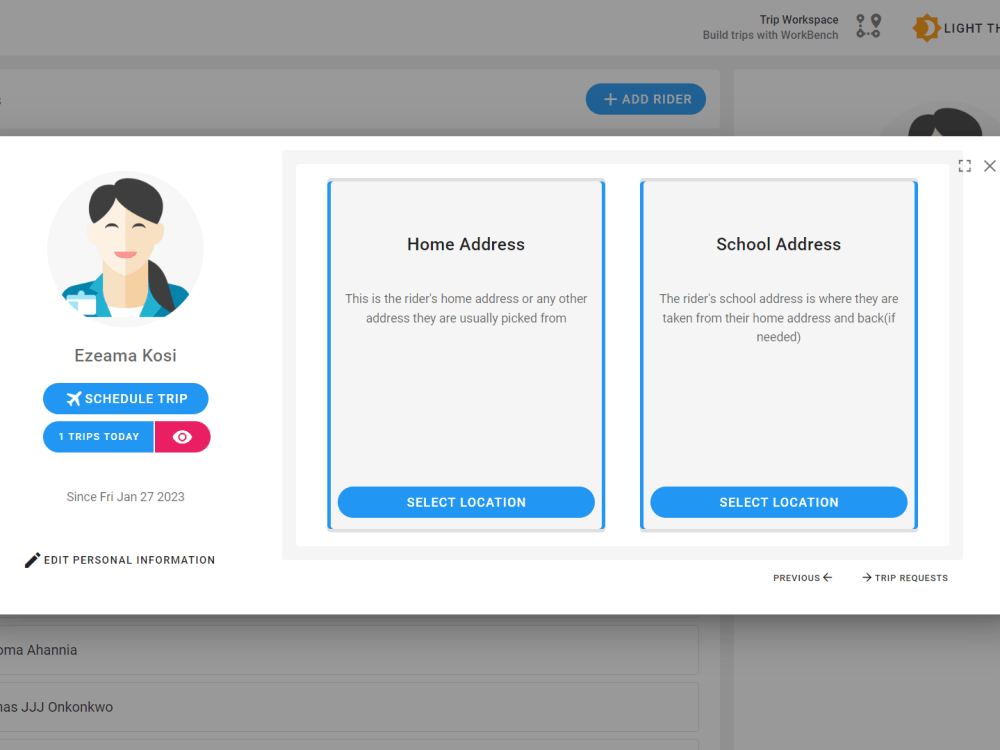Click 'Since Fri Jan 27 2023' text
The height and width of the screenshot is (750, 1000).
point(126,497)
